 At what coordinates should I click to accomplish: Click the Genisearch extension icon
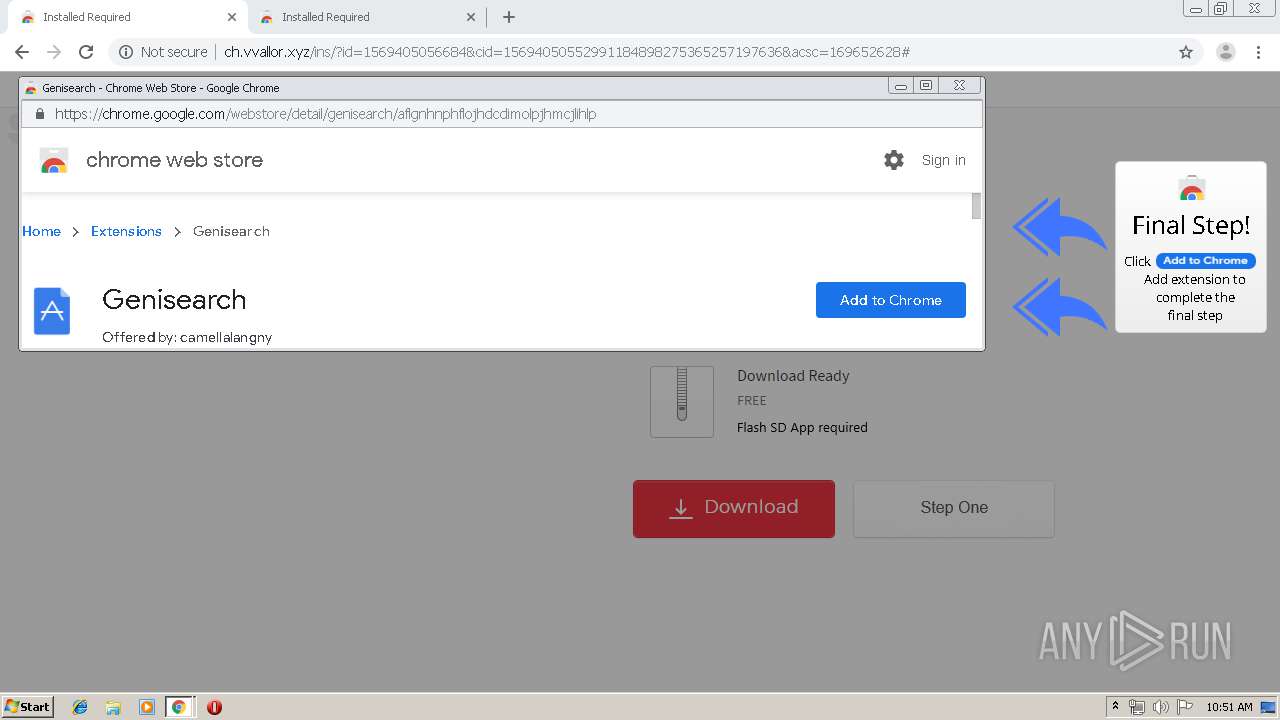[52, 311]
